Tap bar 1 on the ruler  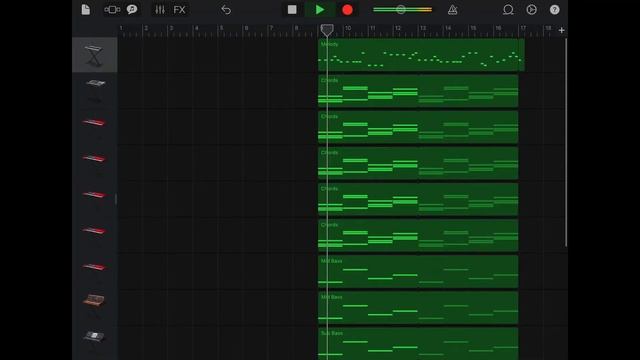pyautogui.click(x=121, y=28)
